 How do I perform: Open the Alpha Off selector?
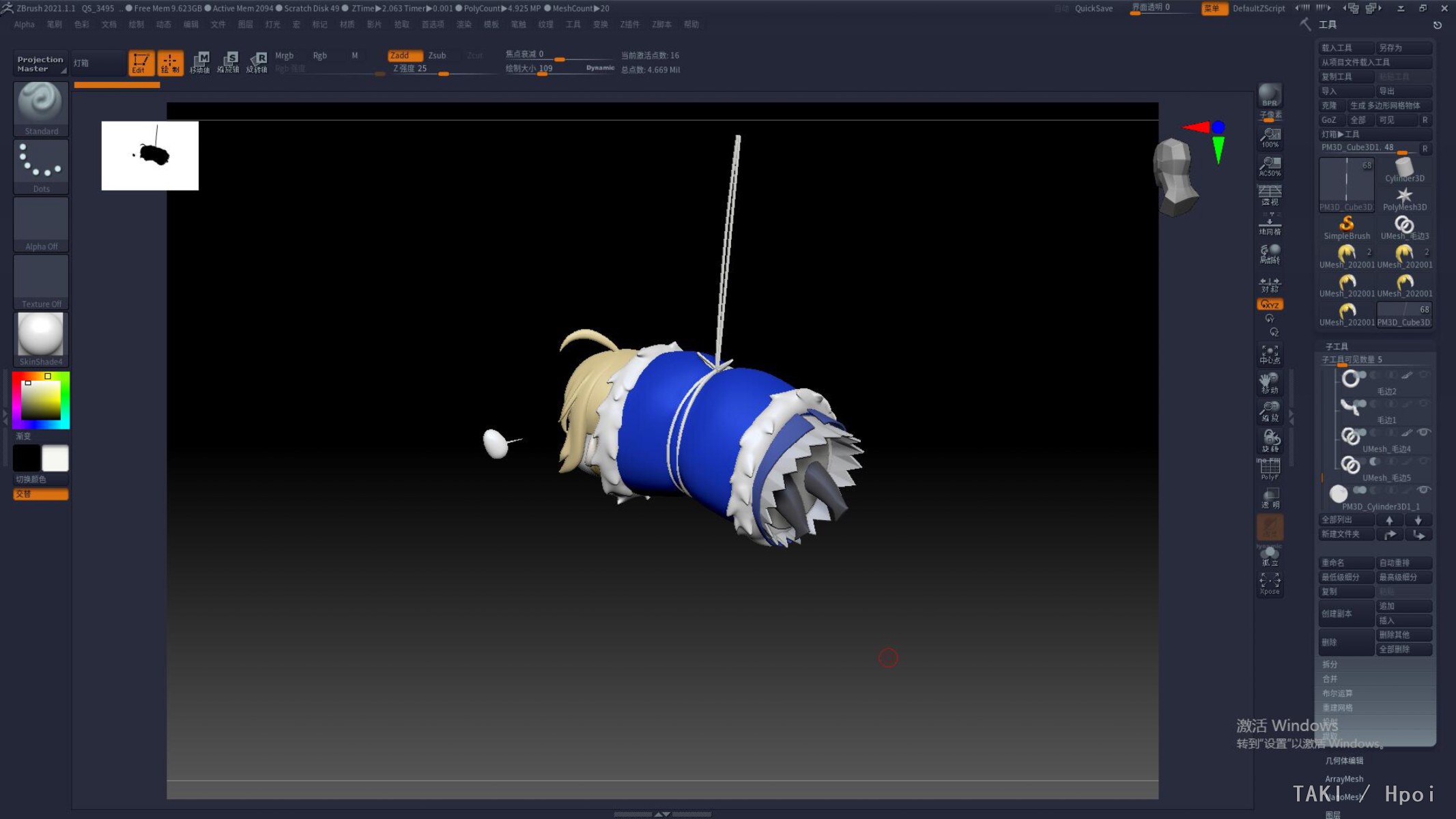click(x=41, y=225)
